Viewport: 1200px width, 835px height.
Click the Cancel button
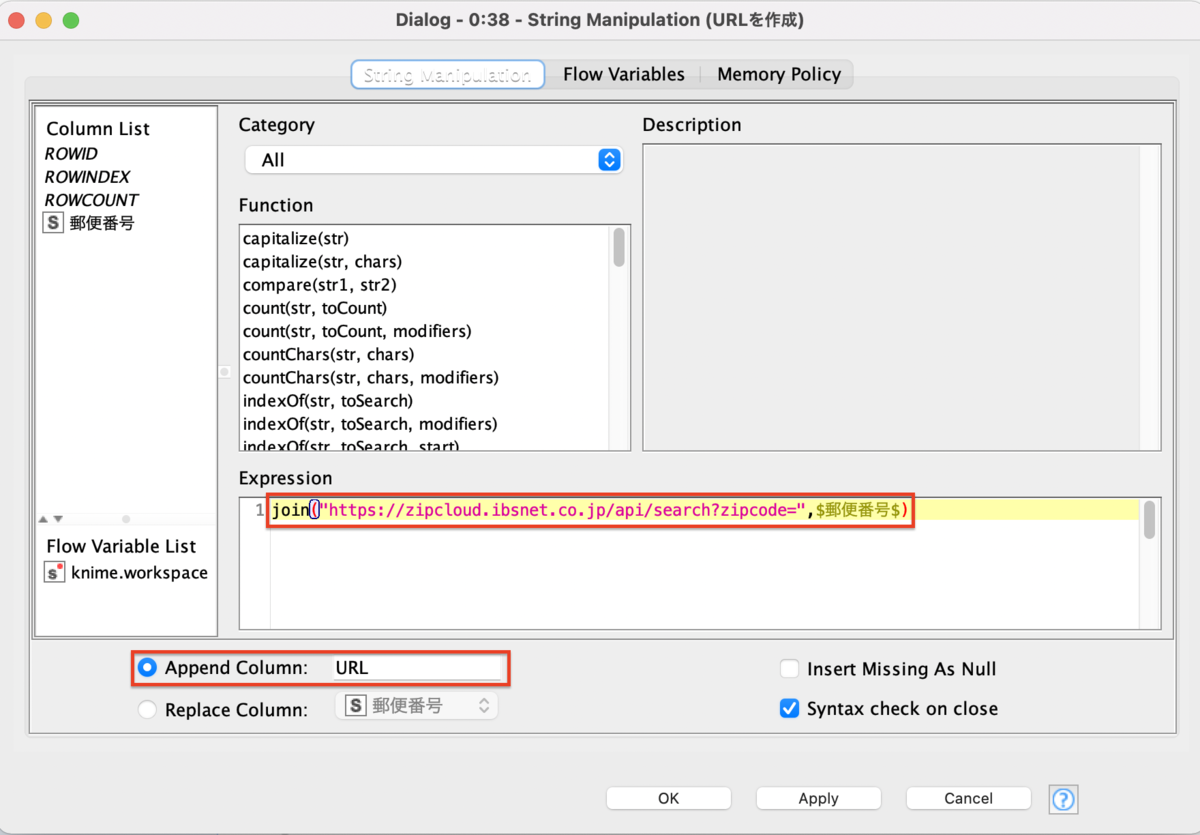tap(968, 798)
